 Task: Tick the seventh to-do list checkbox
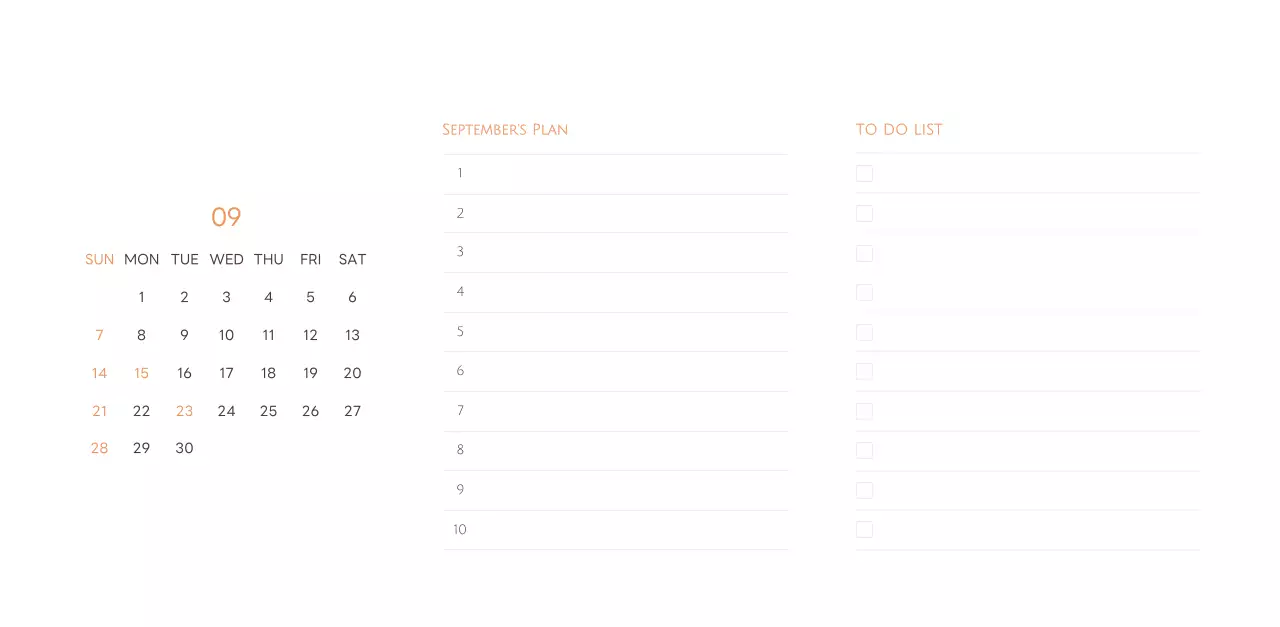pos(864,411)
